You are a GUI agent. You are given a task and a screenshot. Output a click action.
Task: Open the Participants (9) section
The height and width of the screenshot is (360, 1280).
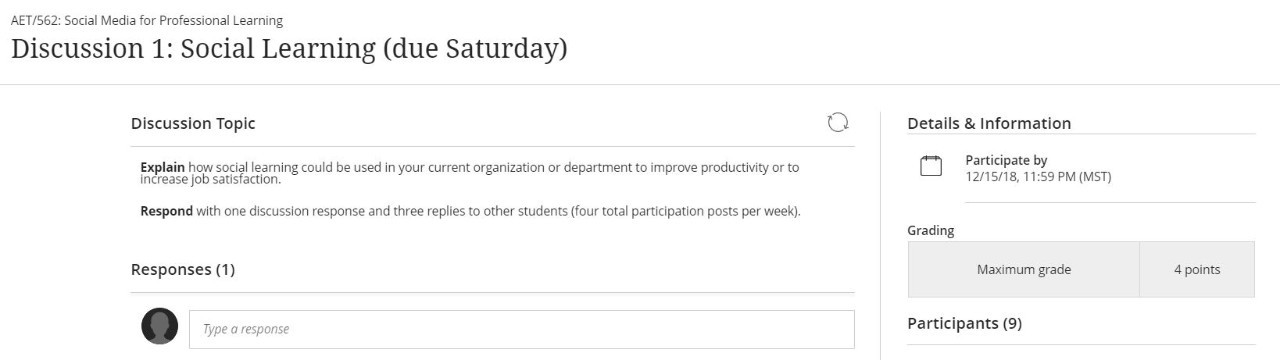click(x=964, y=323)
